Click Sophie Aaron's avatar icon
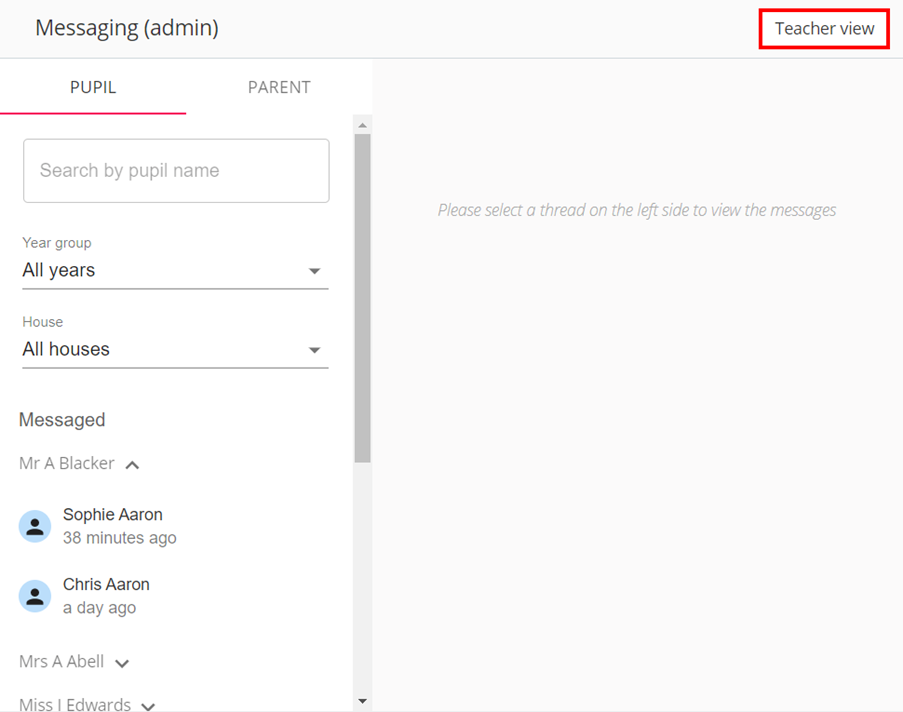Image resolution: width=903 pixels, height=712 pixels. [x=35, y=525]
